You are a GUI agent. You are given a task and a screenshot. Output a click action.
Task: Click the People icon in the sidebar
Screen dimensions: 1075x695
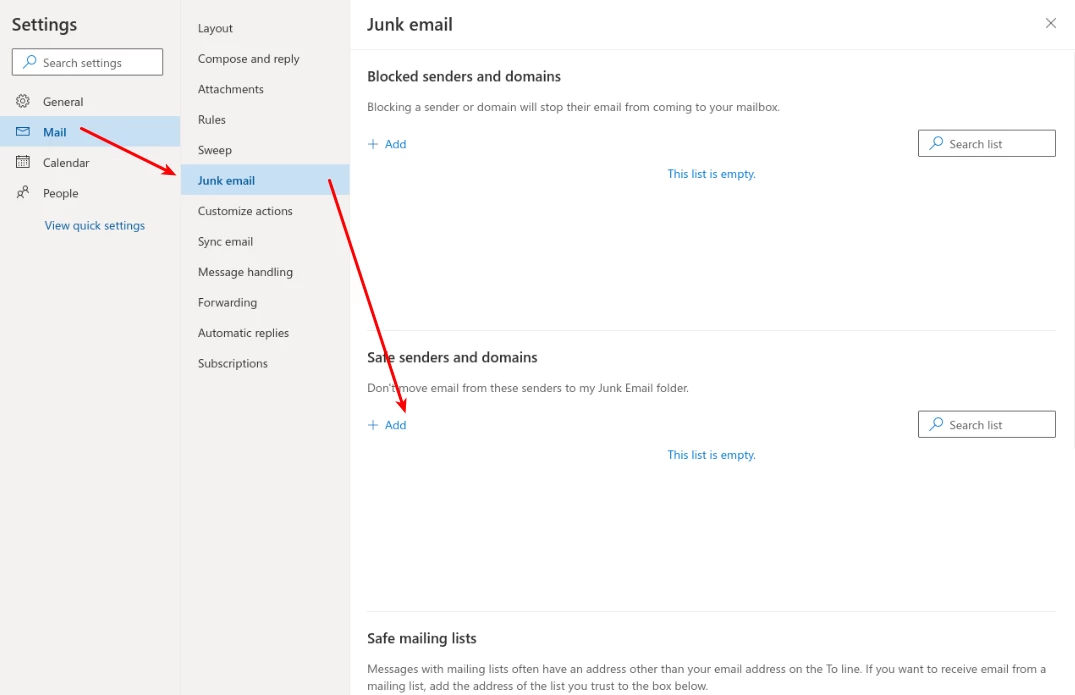22,192
